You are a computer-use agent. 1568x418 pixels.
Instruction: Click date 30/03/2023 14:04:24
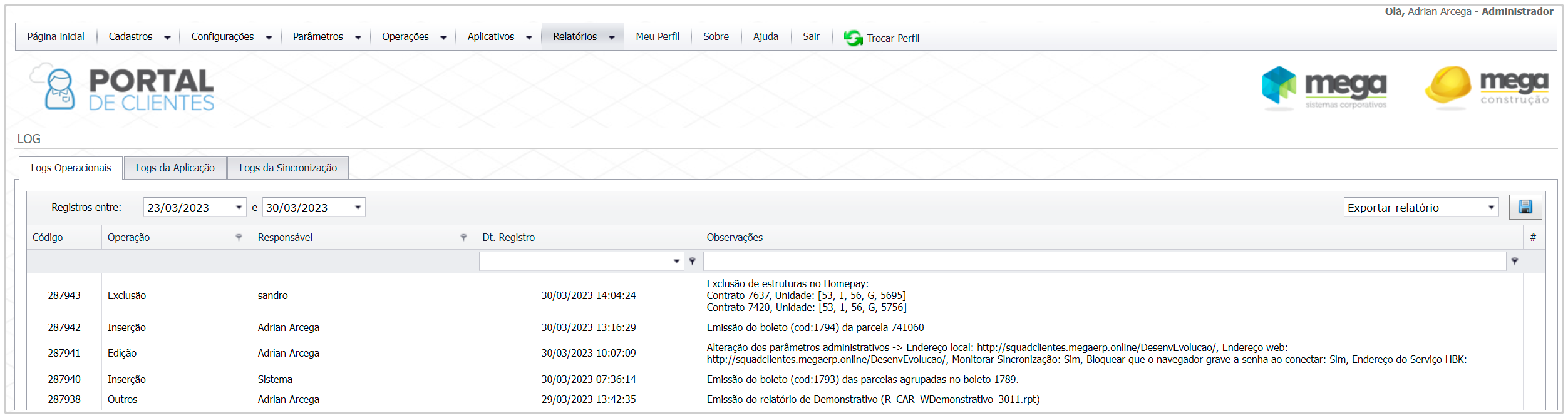click(589, 295)
